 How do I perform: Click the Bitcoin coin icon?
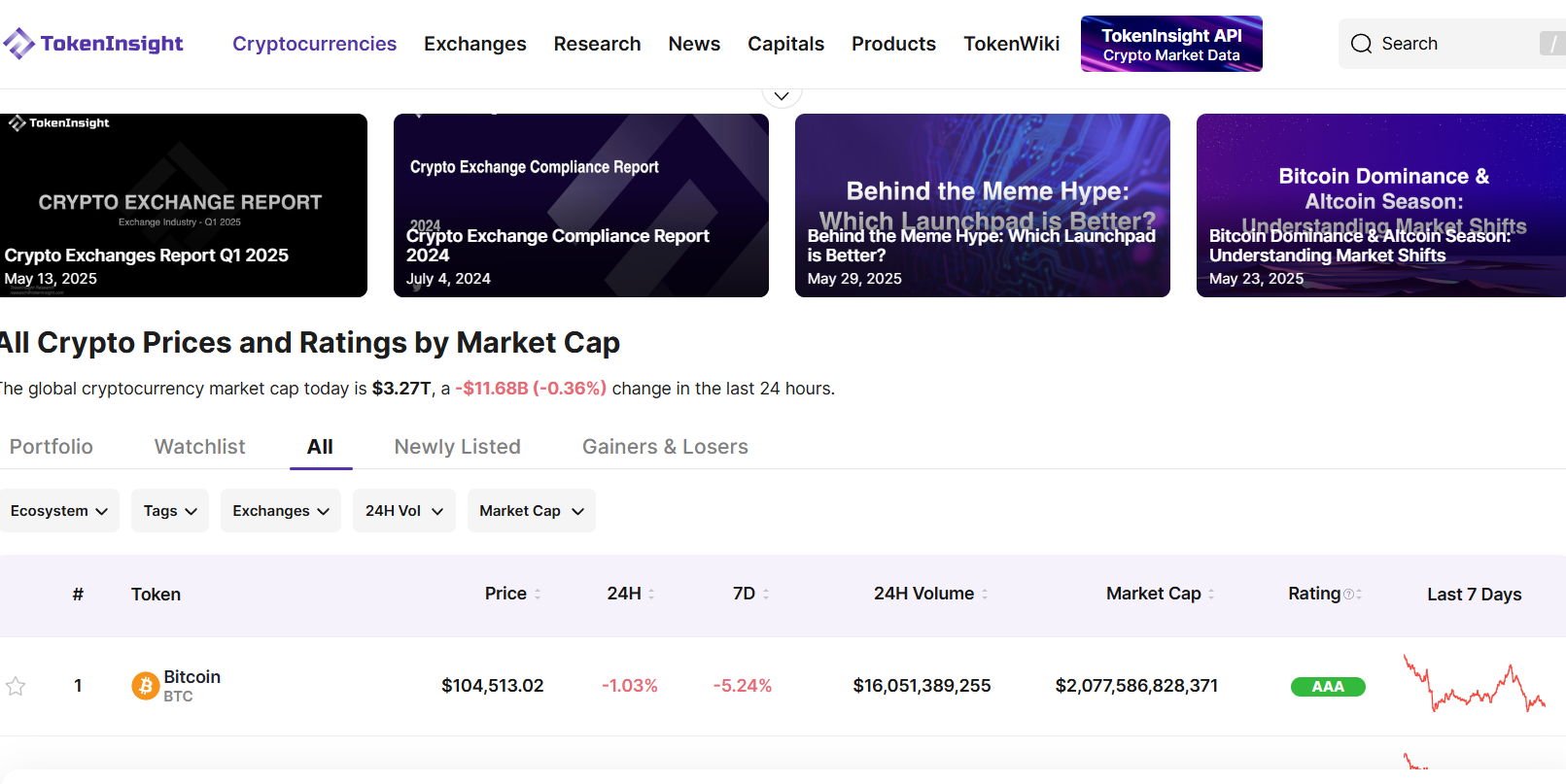(x=145, y=686)
